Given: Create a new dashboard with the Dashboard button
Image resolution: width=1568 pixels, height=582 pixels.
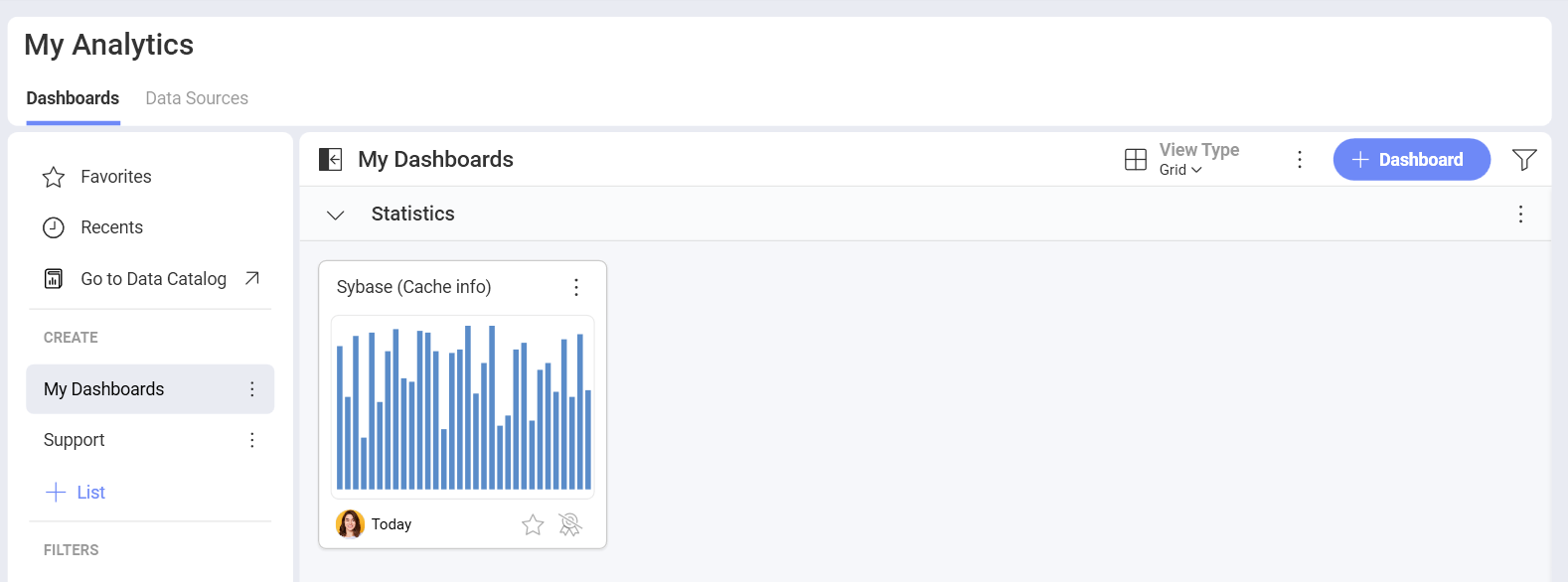Looking at the screenshot, I should (1411, 159).
